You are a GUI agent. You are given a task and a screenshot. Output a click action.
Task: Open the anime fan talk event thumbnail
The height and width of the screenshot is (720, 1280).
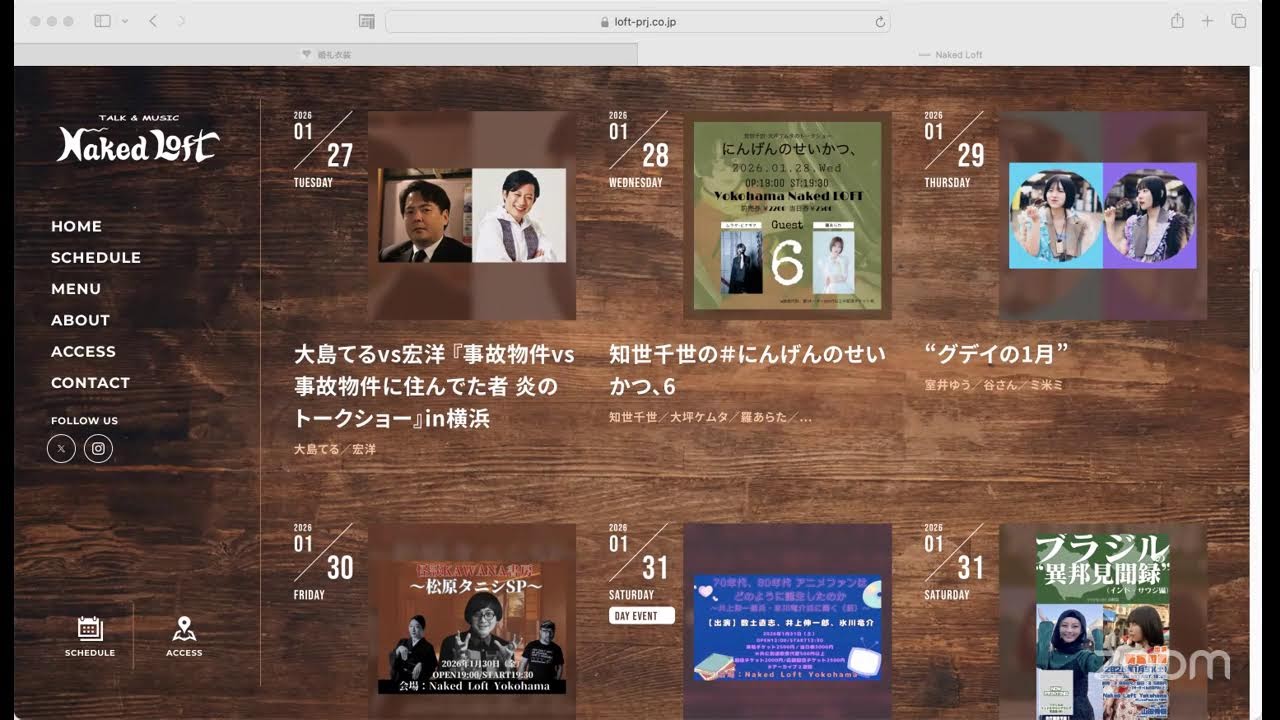(787, 621)
